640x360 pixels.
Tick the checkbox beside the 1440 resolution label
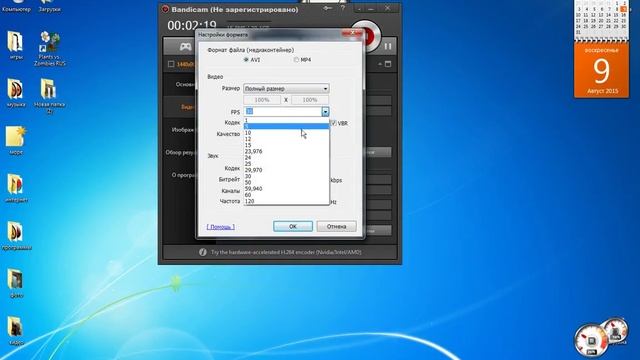click(171, 64)
